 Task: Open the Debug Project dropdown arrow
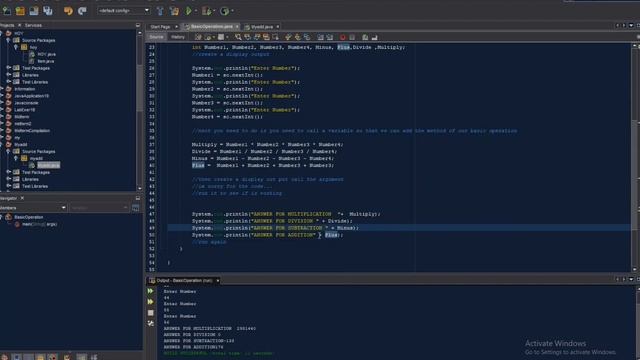coord(214,11)
